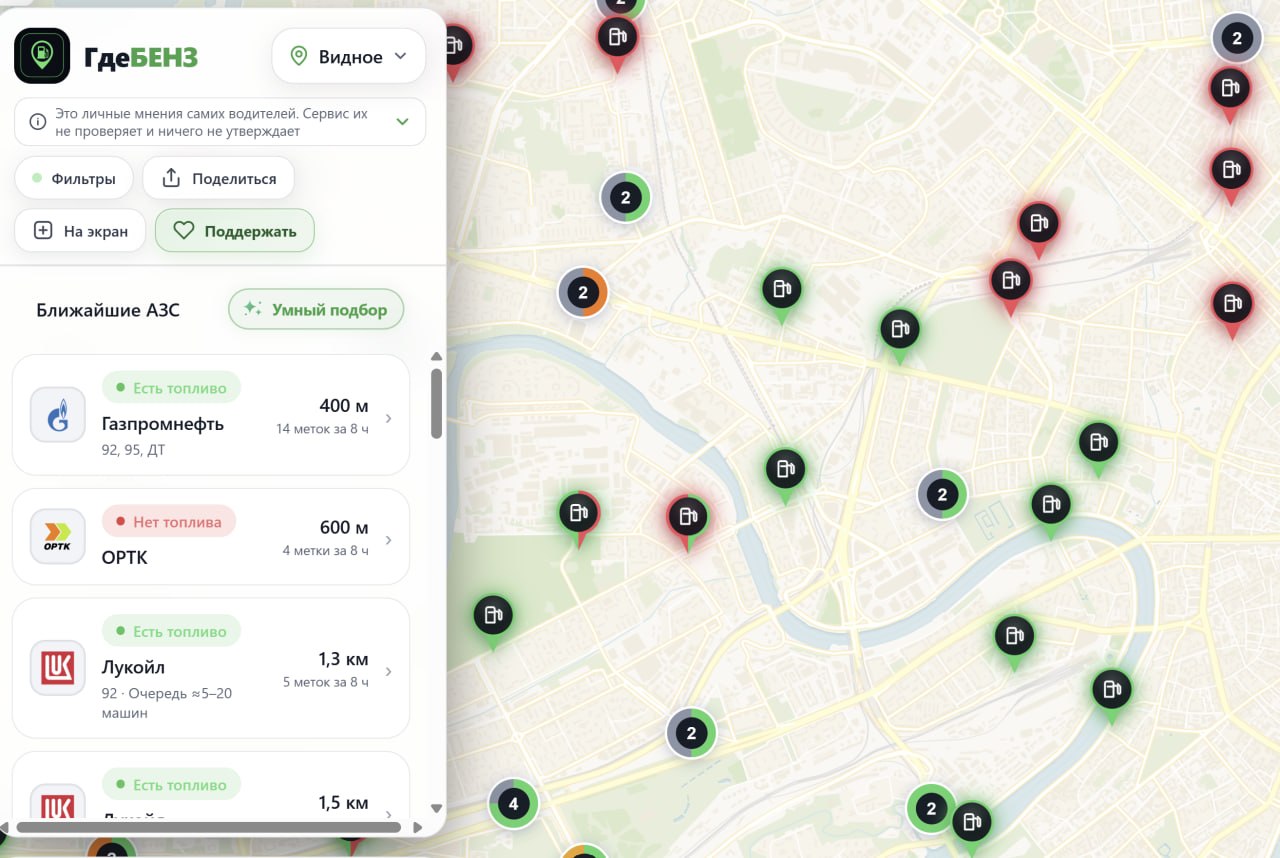Launch the Умный подбор smart selection
The height and width of the screenshot is (858, 1280).
point(316,310)
